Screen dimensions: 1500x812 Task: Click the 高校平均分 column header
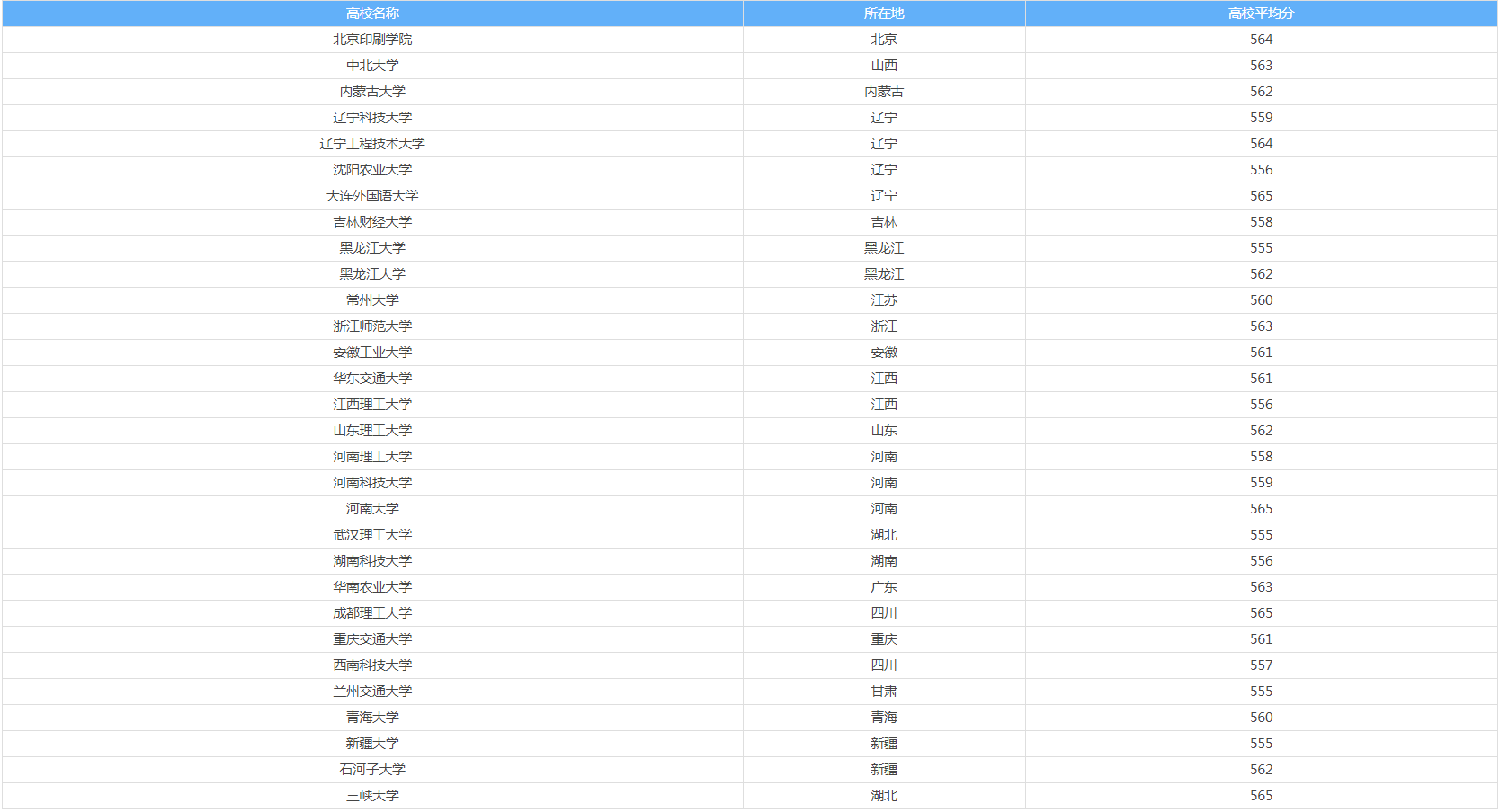click(1261, 13)
